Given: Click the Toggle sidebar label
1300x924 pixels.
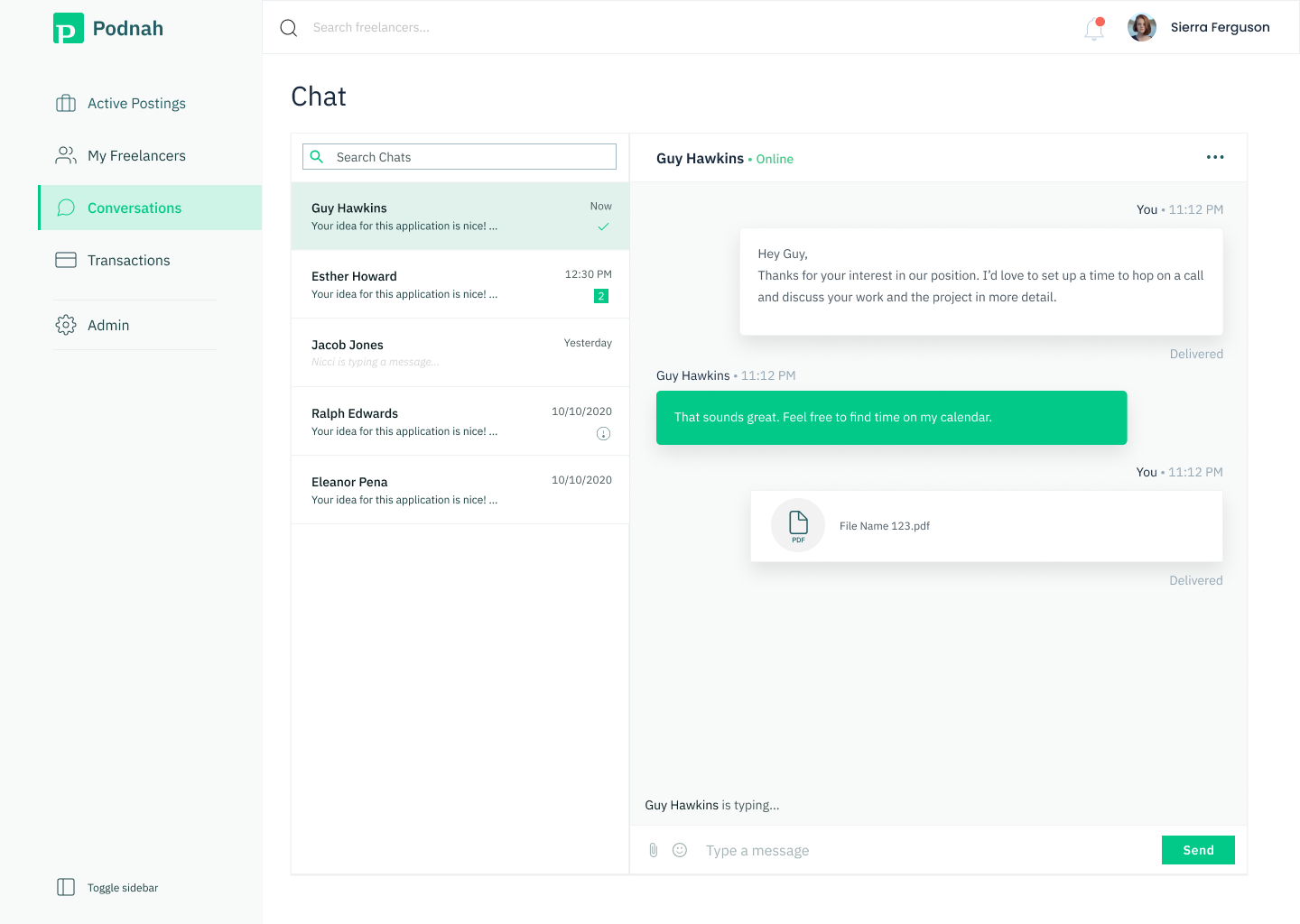Looking at the screenshot, I should (x=123, y=888).
